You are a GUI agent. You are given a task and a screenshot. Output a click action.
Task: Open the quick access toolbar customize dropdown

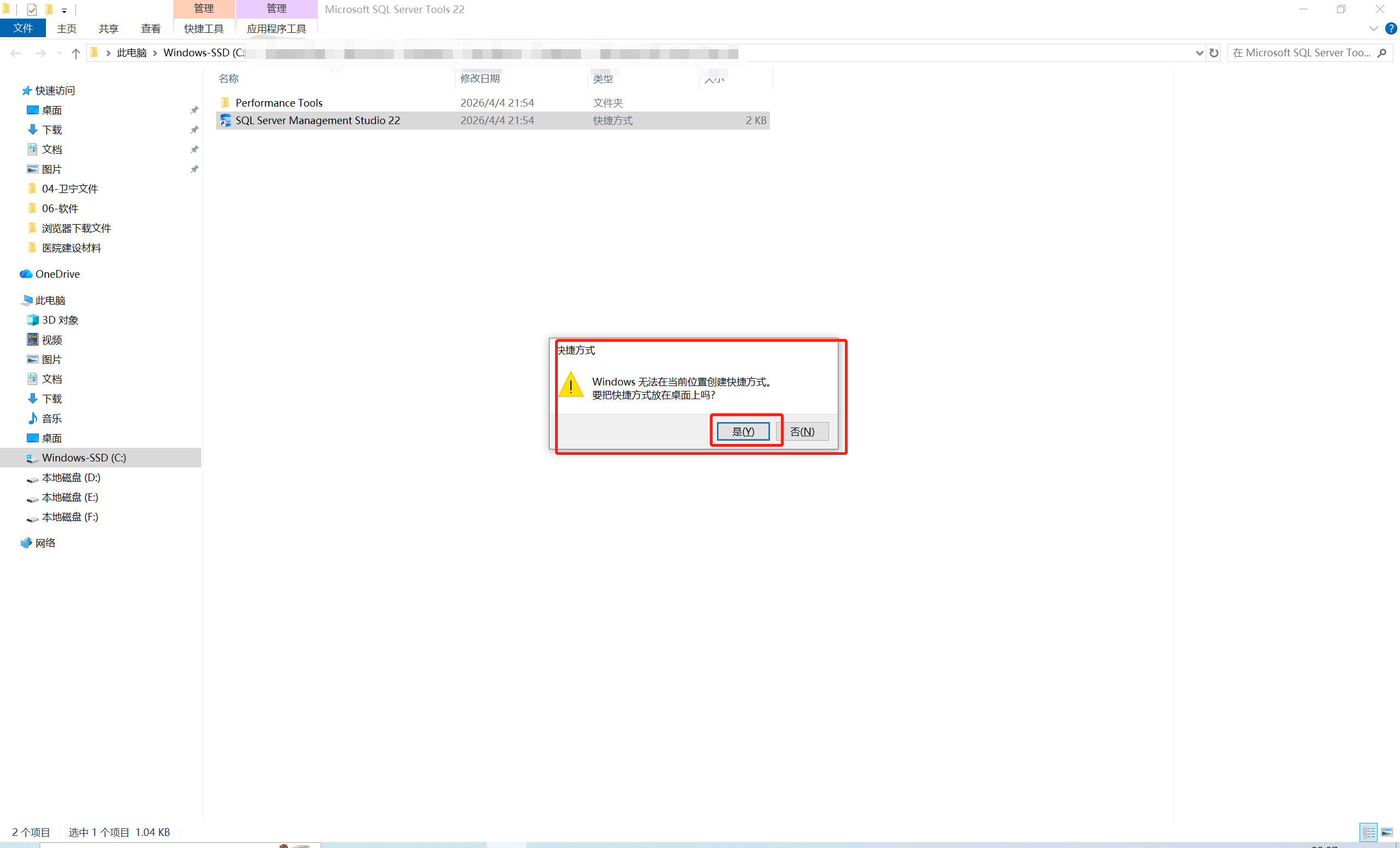[x=64, y=10]
